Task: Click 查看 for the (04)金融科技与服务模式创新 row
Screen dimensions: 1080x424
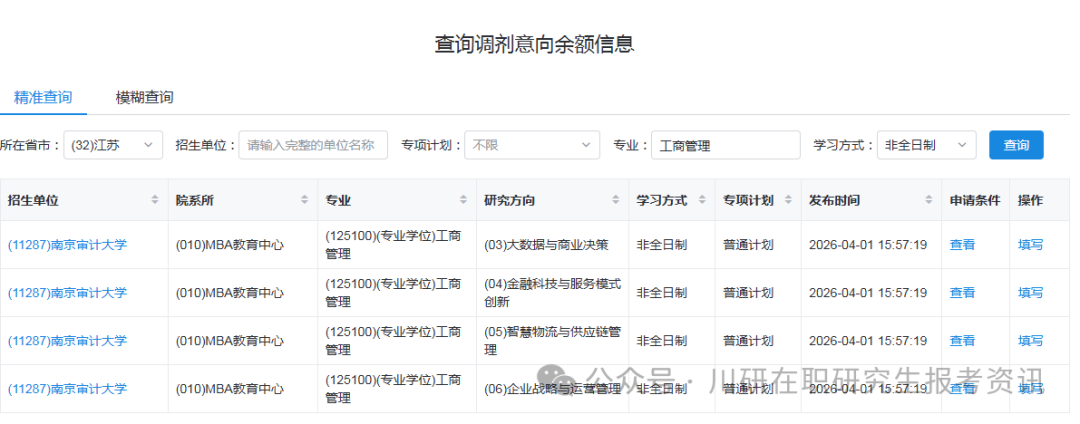Action: pyautogui.click(x=962, y=293)
